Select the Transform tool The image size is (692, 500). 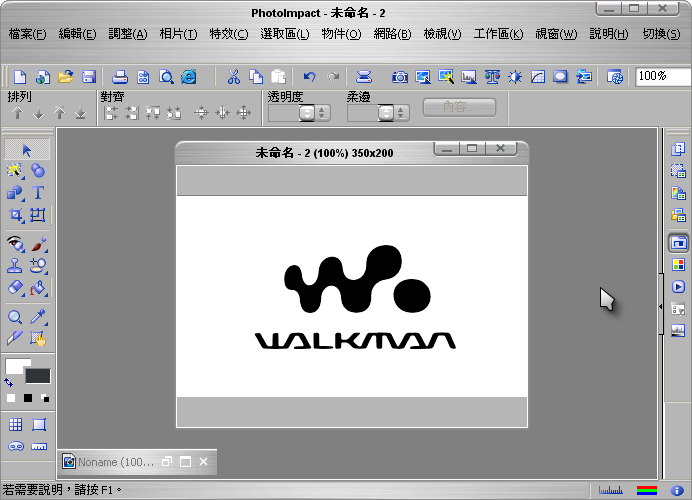(38, 215)
